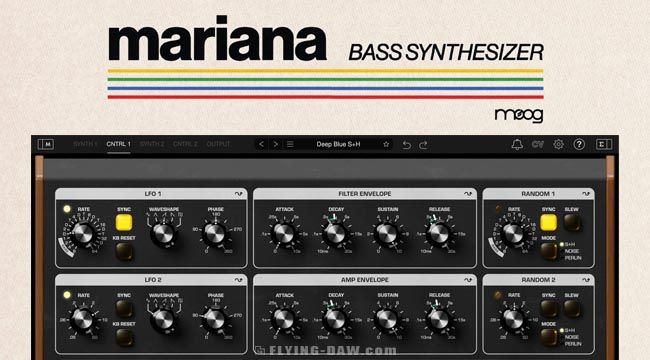The height and width of the screenshot is (360, 650).
Task: Click the undo arrow icon
Action: pos(407,145)
